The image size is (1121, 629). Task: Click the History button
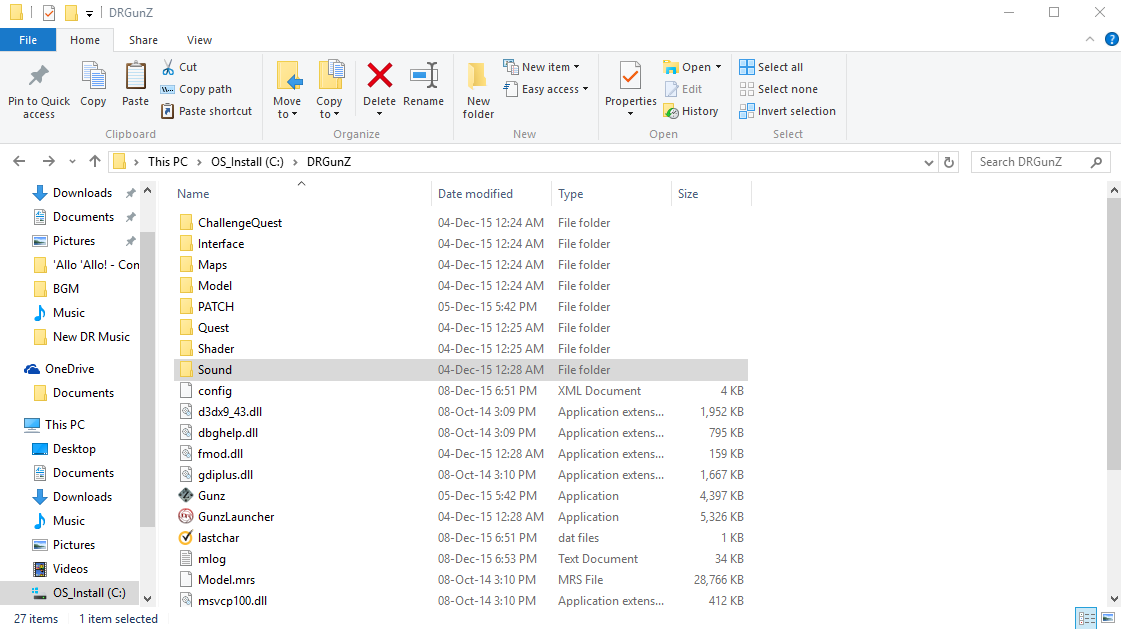point(691,112)
